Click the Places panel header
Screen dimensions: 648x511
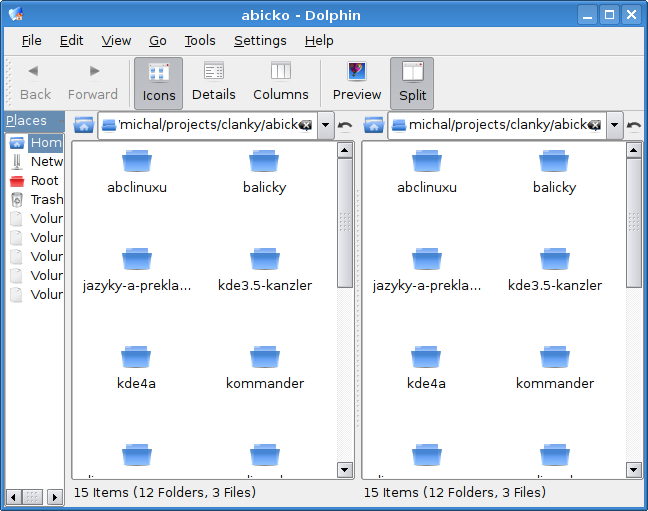point(34,121)
